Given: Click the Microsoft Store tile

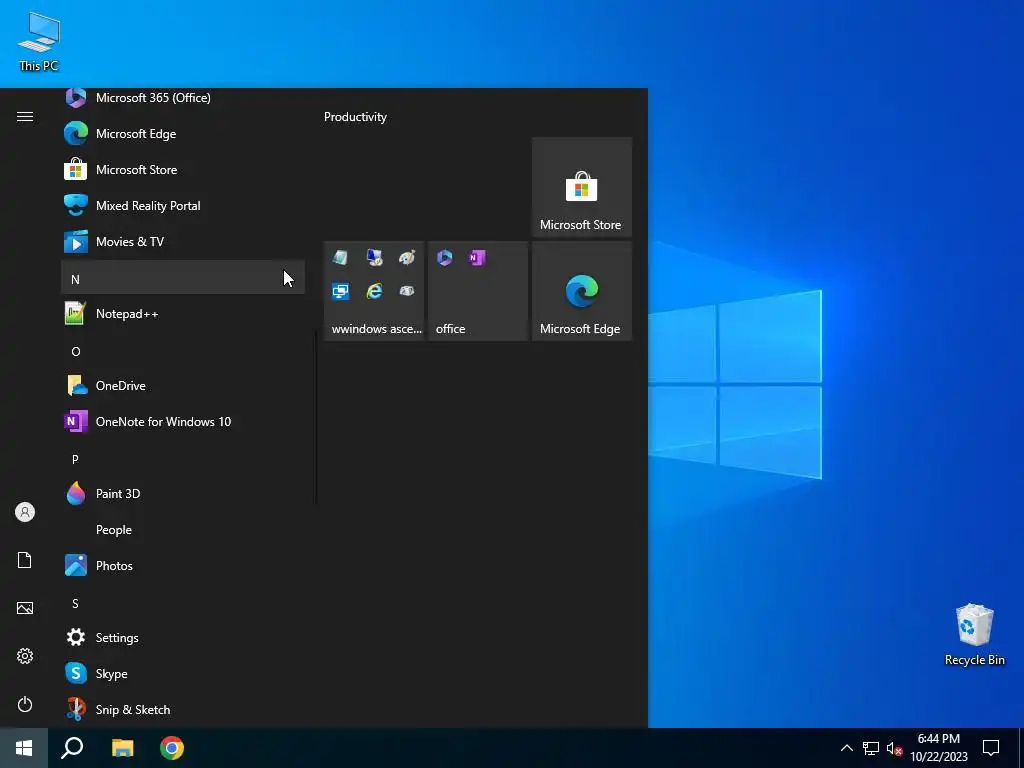Looking at the screenshot, I should 582,187.
